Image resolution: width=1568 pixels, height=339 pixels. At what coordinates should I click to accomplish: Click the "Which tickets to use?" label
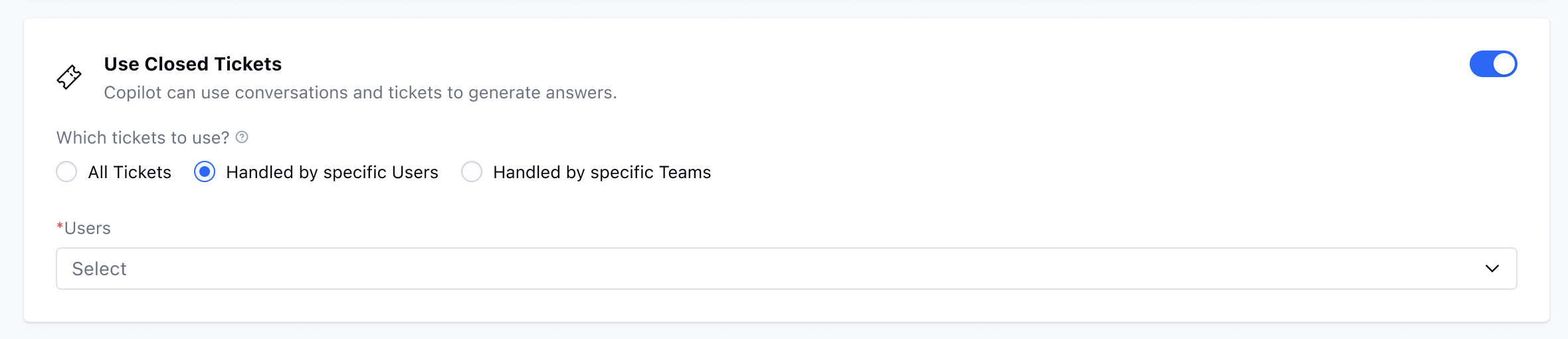(143, 138)
